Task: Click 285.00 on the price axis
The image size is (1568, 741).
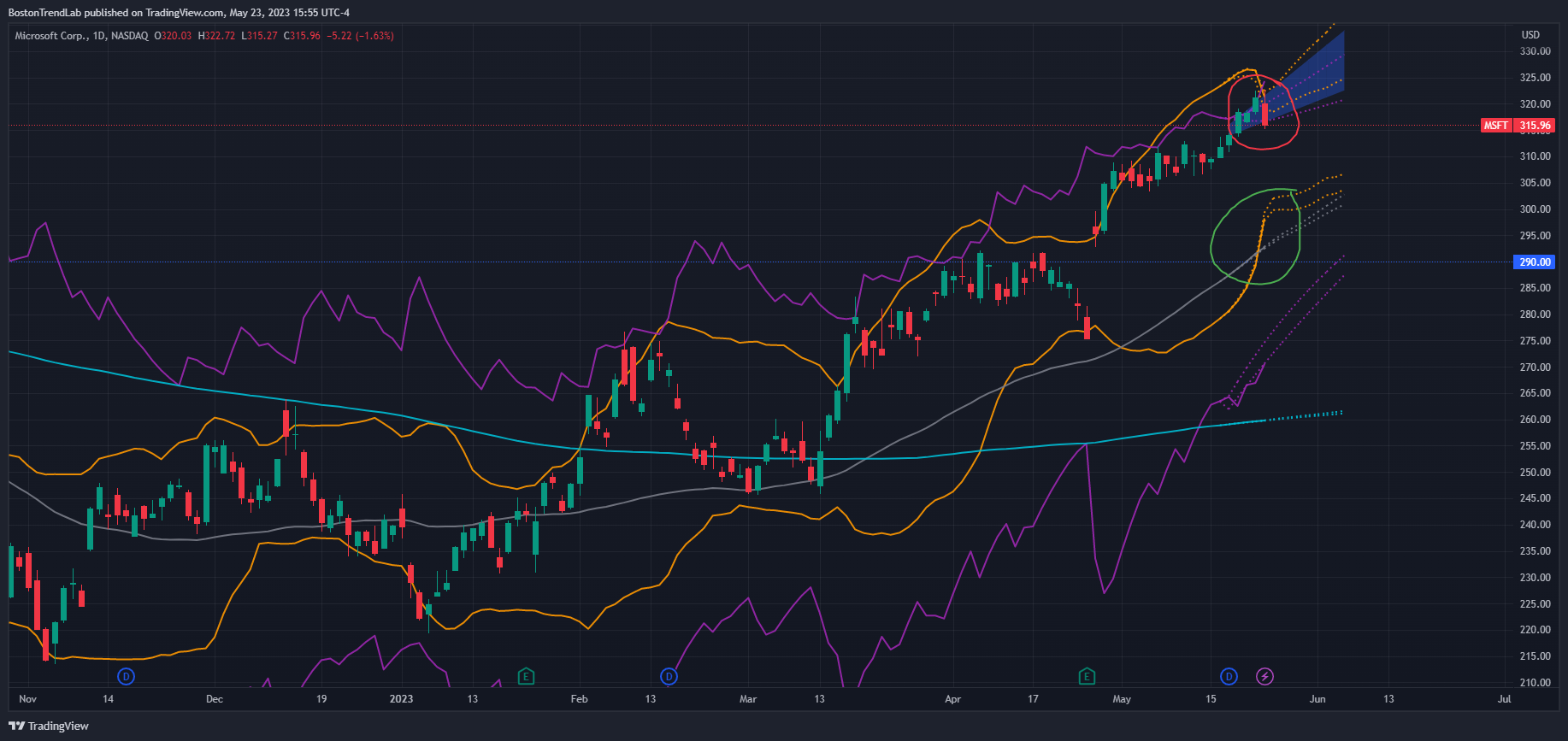Action: click(x=1535, y=288)
